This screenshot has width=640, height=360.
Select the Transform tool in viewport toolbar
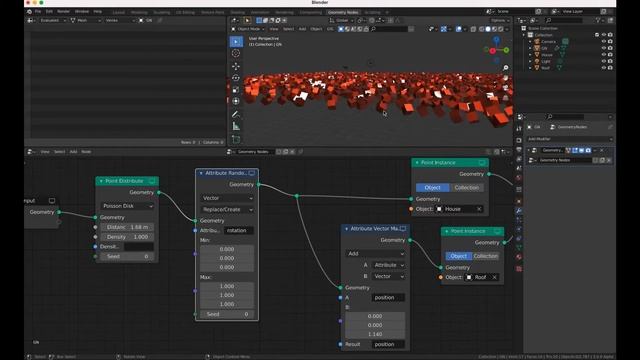click(236, 101)
